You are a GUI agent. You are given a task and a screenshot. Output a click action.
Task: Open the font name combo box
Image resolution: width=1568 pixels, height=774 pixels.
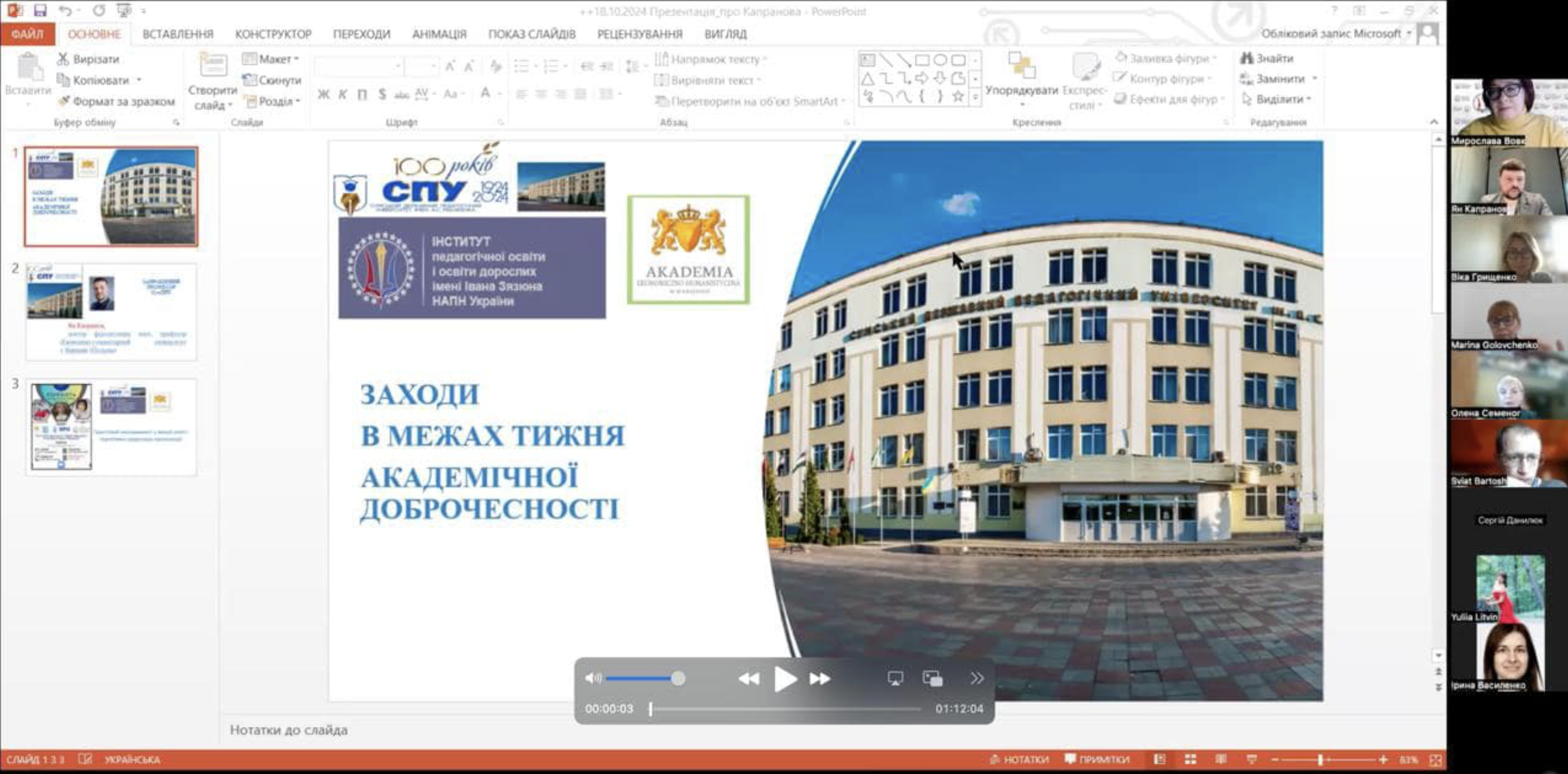(x=358, y=66)
